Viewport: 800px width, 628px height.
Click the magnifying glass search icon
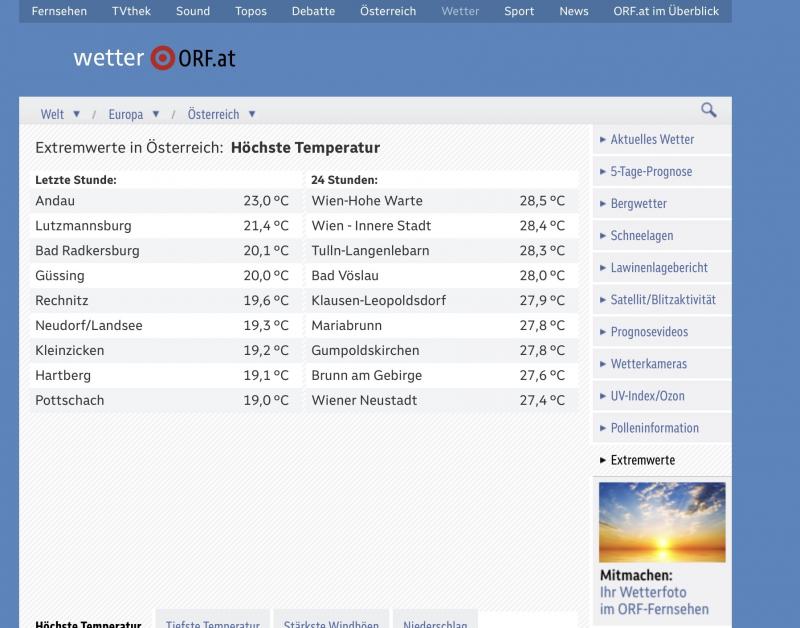pyautogui.click(x=708, y=111)
